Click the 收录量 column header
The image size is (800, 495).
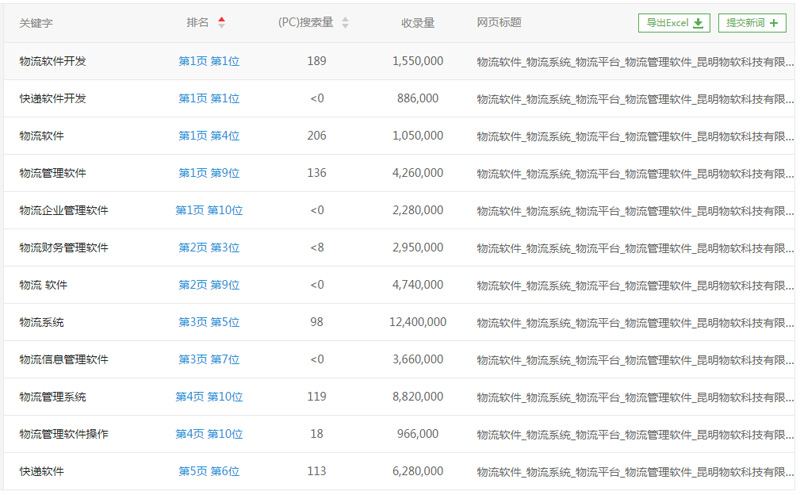417,23
